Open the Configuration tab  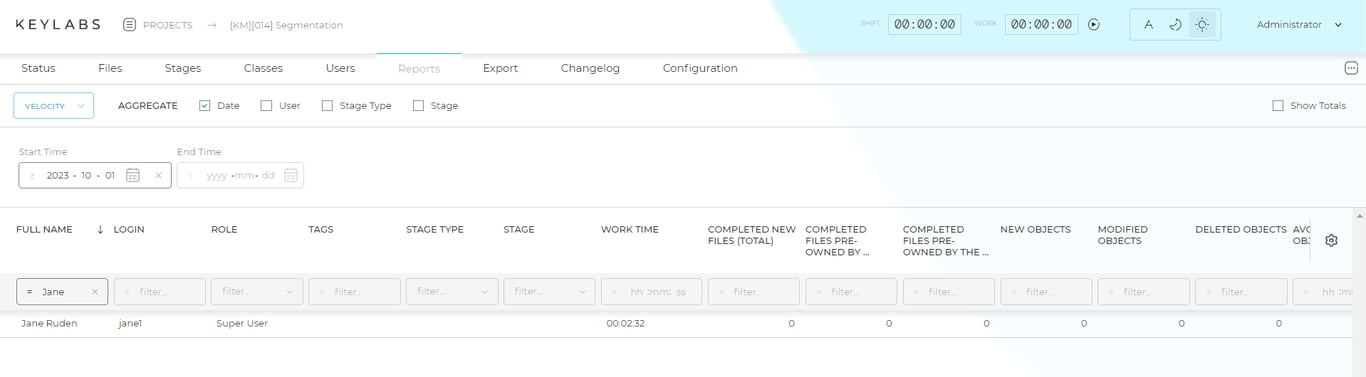click(700, 68)
